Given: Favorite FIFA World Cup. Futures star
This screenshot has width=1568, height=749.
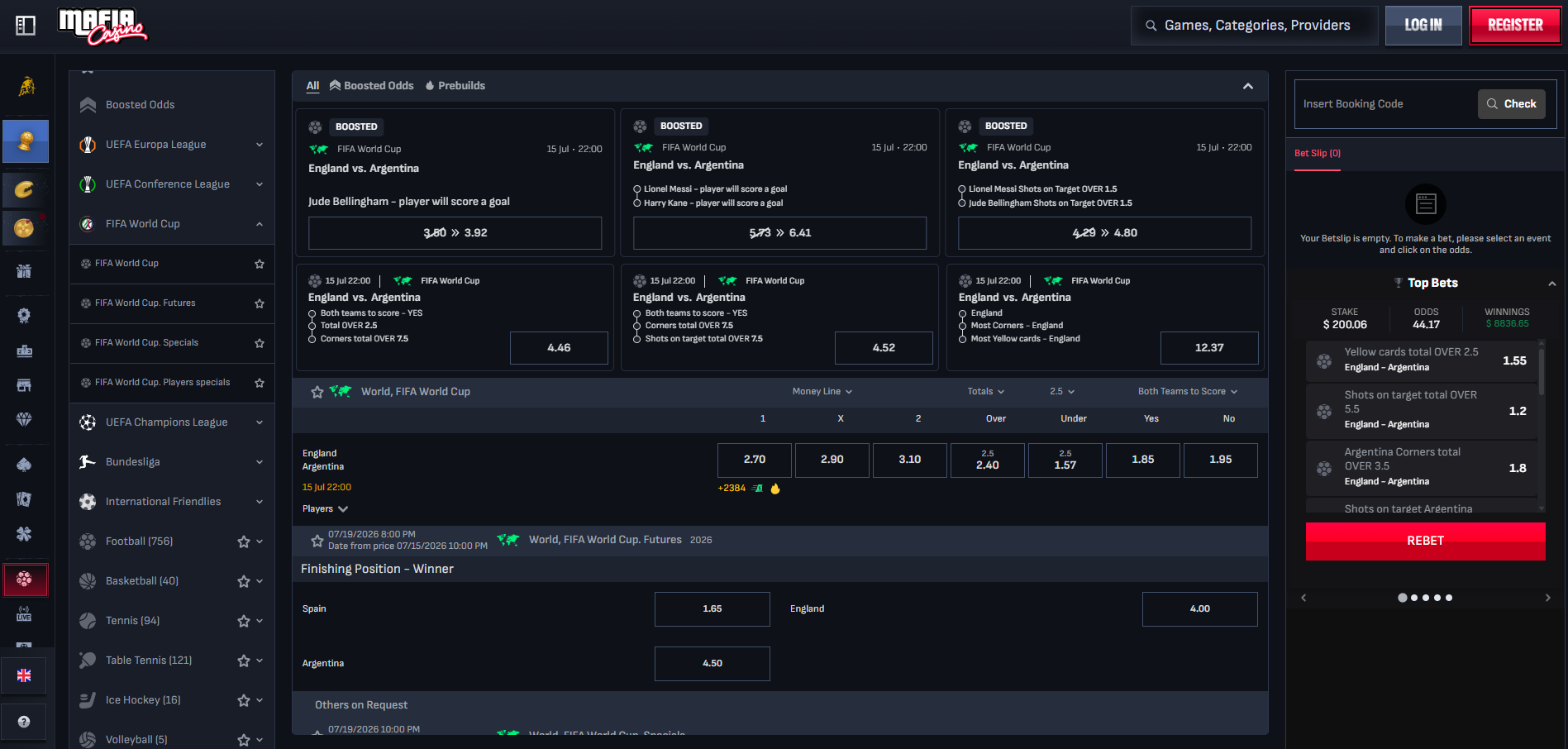Looking at the screenshot, I should 260,303.
